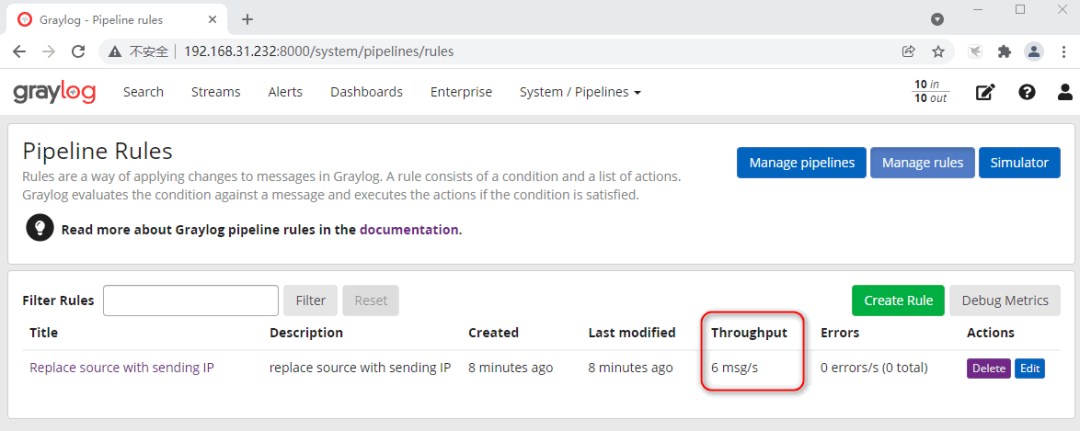Go back using the browser back arrow
The height and width of the screenshot is (431, 1080).
[19, 51]
